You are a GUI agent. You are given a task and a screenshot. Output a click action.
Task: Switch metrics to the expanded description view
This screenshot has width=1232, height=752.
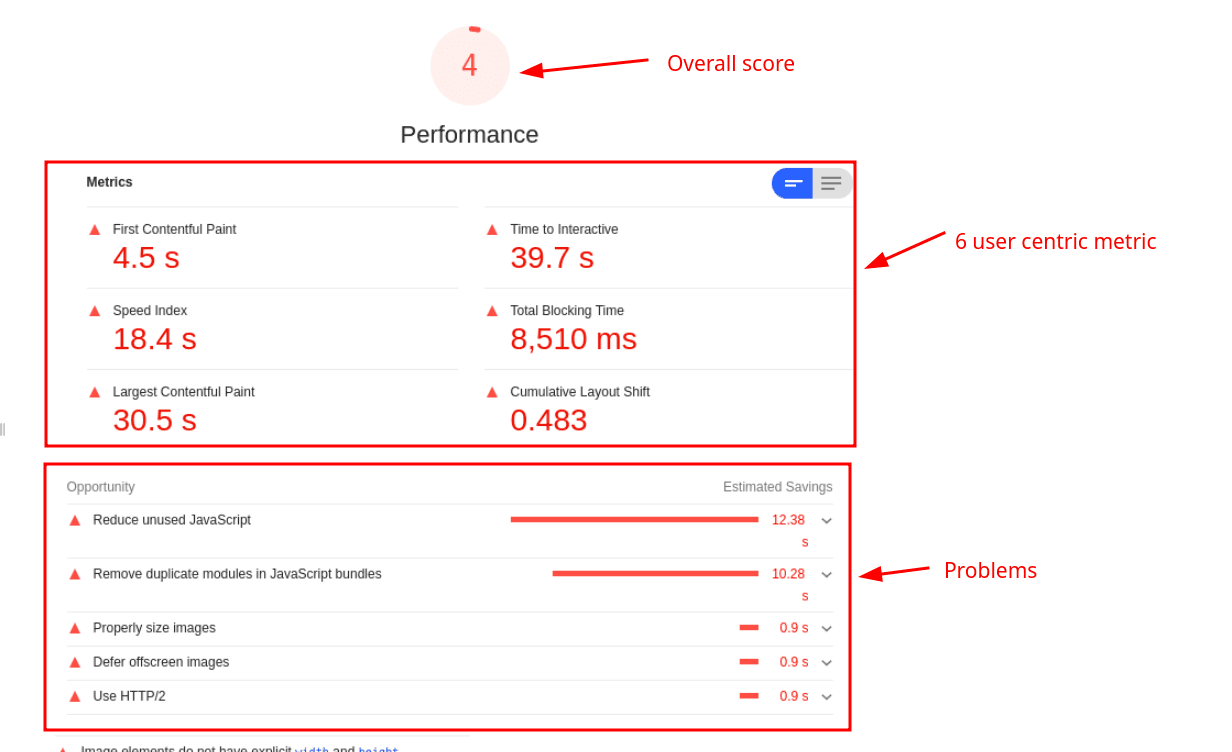[832, 183]
